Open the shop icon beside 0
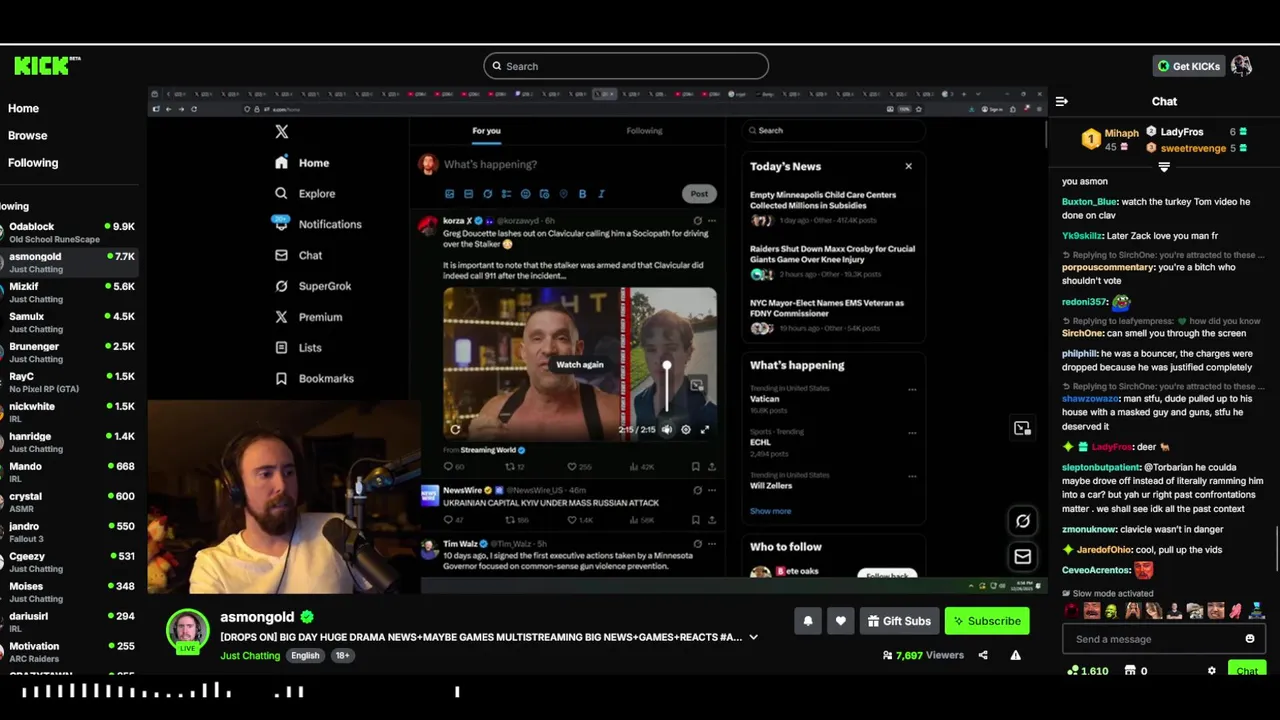The image size is (1280, 720). 1129,671
